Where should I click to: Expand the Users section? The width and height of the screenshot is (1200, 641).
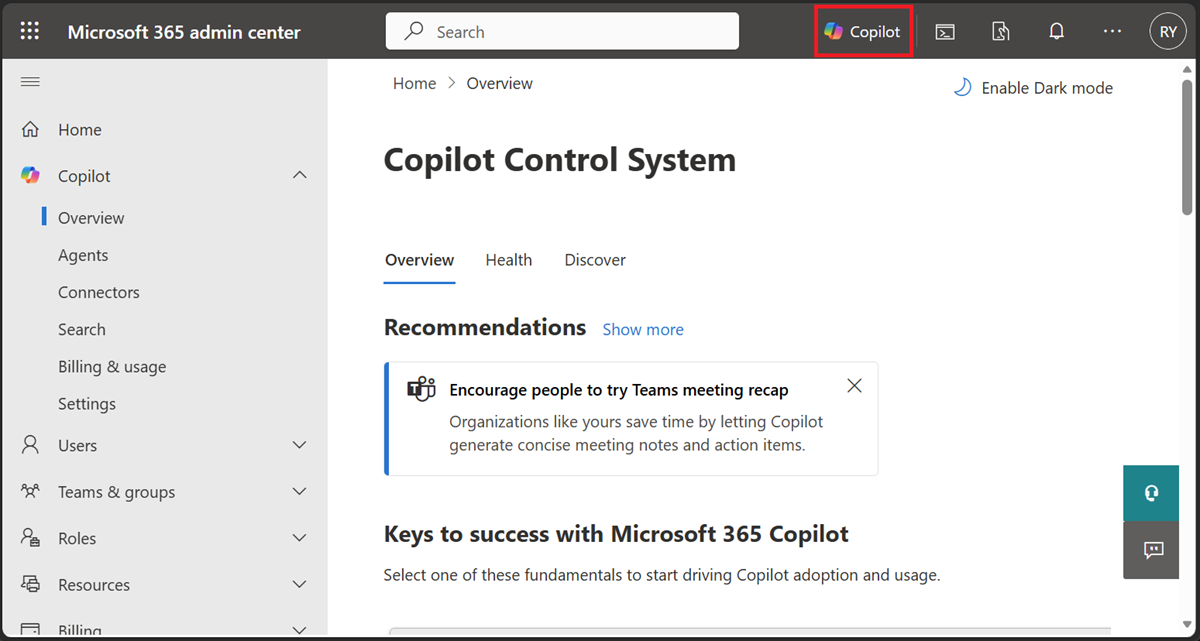pos(298,445)
